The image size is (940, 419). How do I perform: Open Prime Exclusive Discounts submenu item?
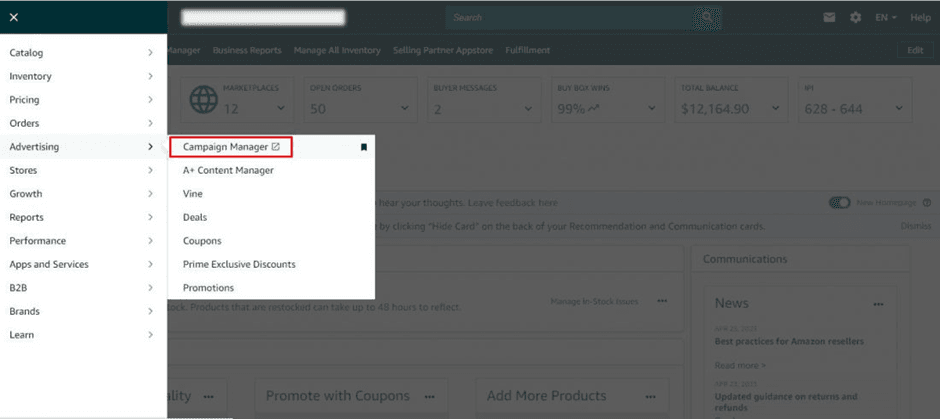pyautogui.click(x=239, y=264)
